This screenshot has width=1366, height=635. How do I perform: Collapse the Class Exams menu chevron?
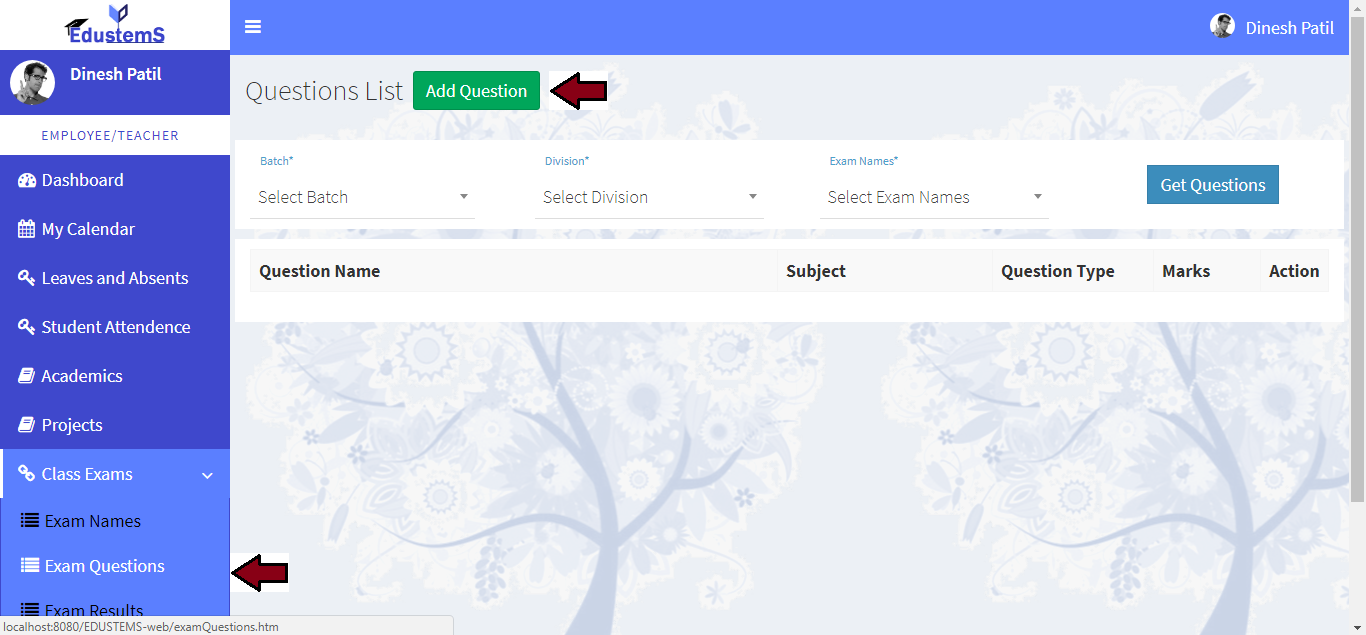tap(208, 475)
